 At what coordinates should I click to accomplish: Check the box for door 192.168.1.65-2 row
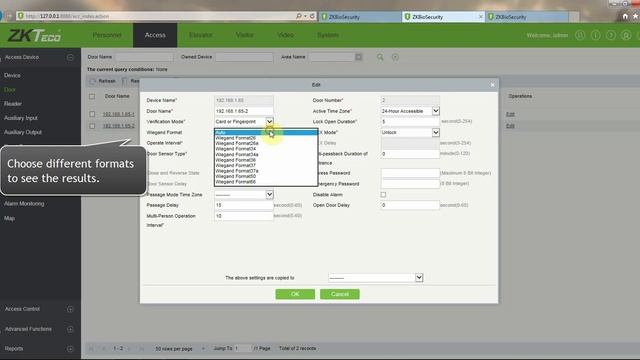click(92, 126)
